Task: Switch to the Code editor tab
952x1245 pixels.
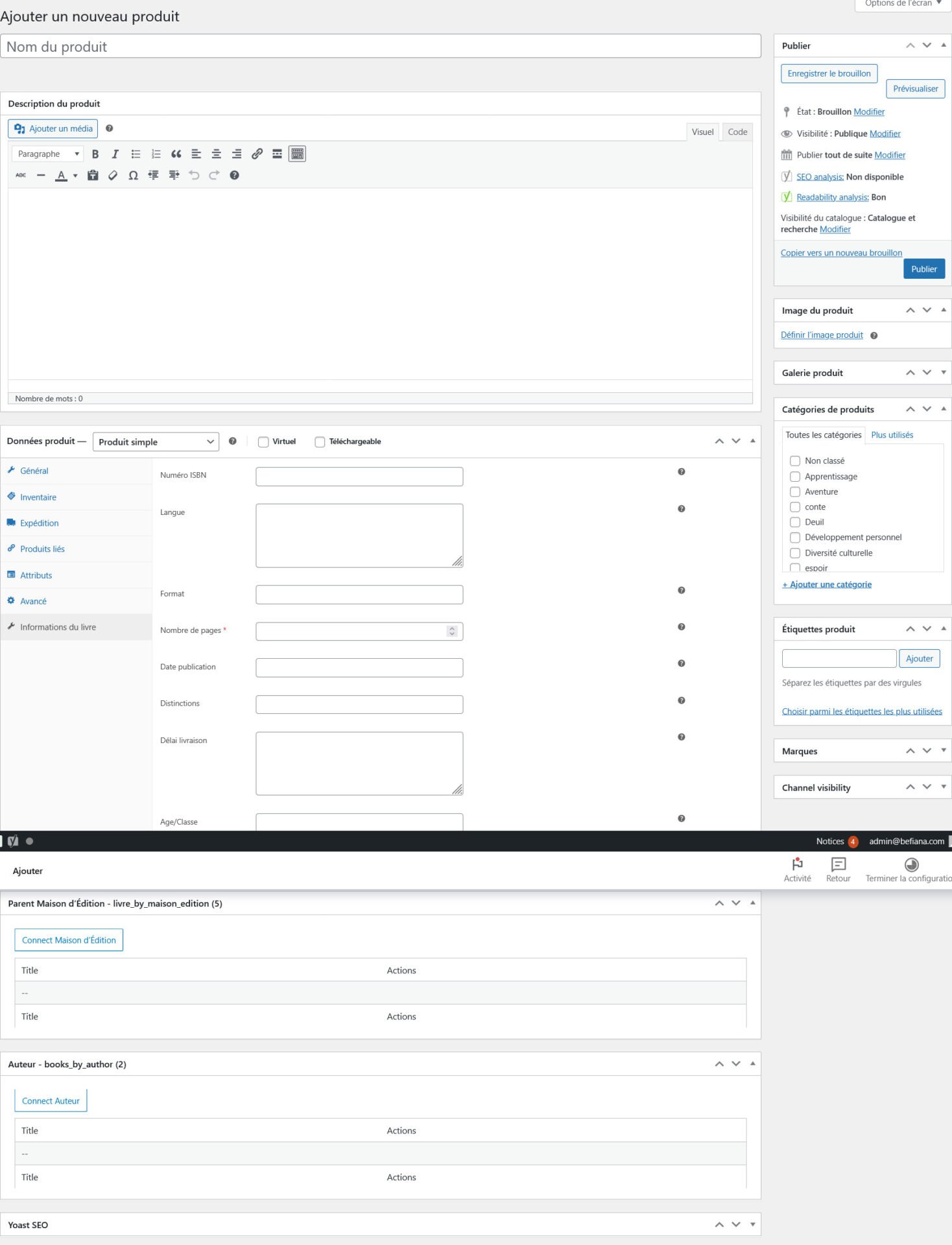Action: pos(737,132)
